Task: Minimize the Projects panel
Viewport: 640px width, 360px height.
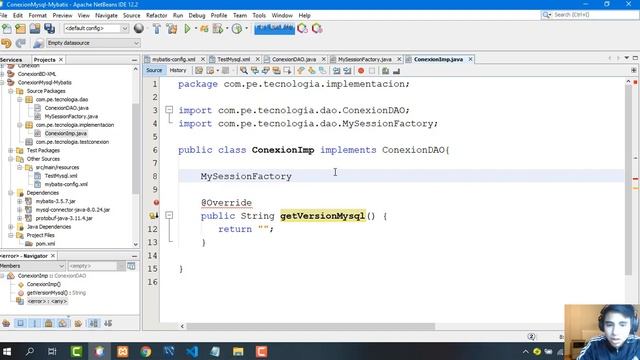Action: [134, 60]
